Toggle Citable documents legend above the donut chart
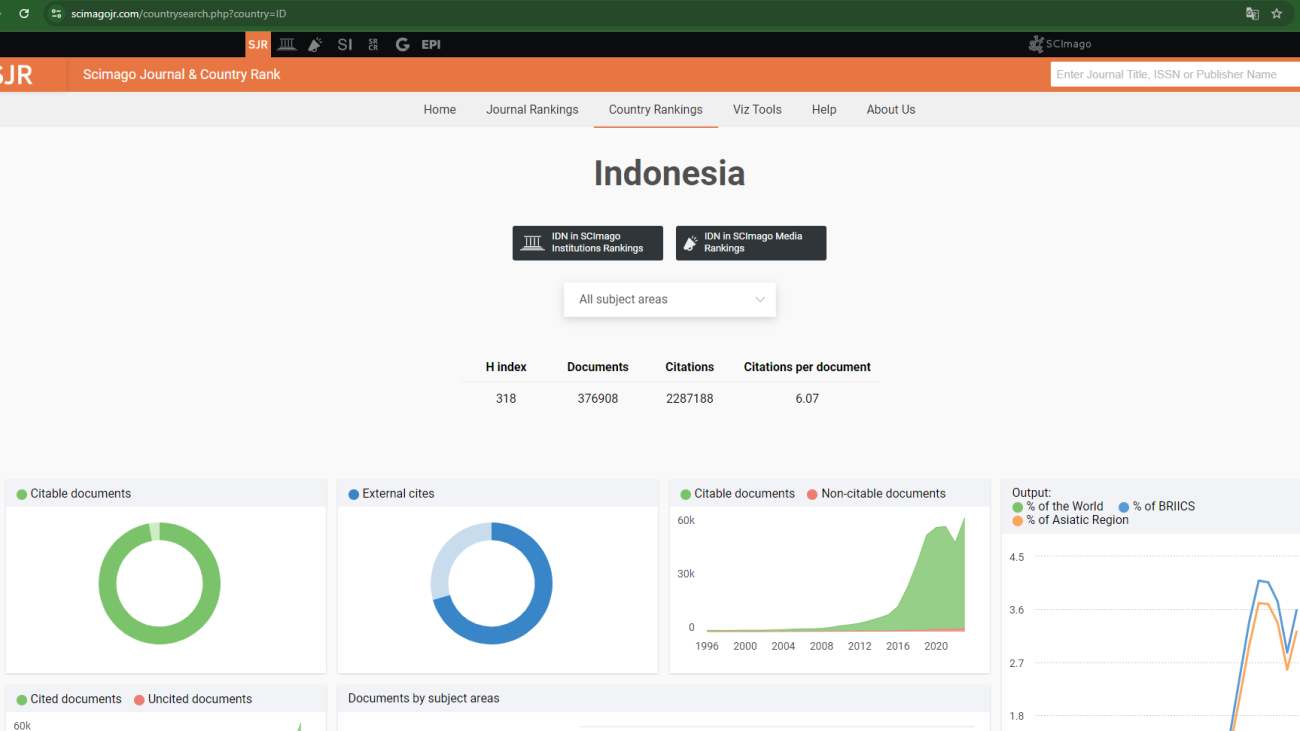Screen dimensions: 1300x731 [74, 494]
